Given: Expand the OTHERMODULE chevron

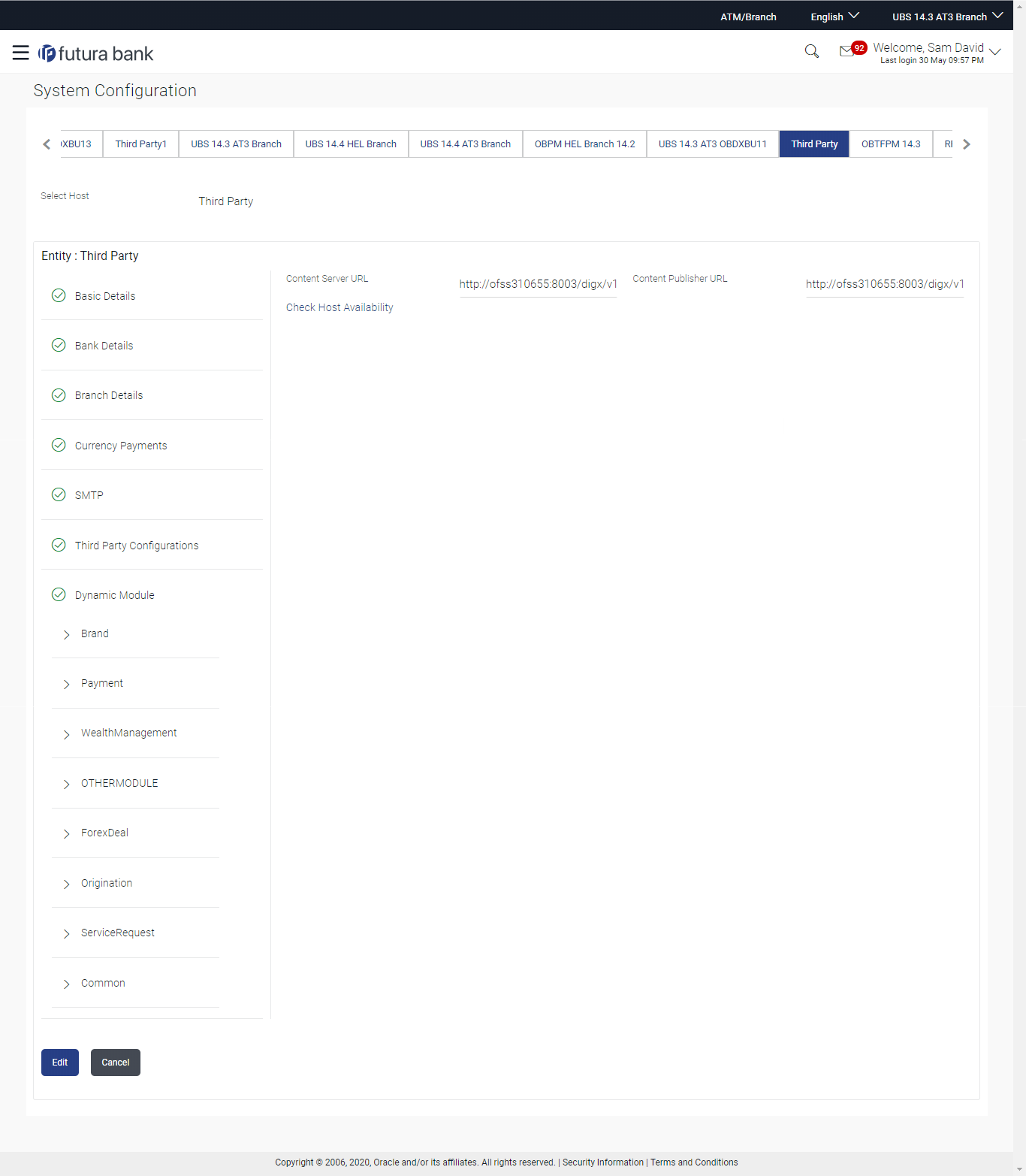Looking at the screenshot, I should pos(66,784).
